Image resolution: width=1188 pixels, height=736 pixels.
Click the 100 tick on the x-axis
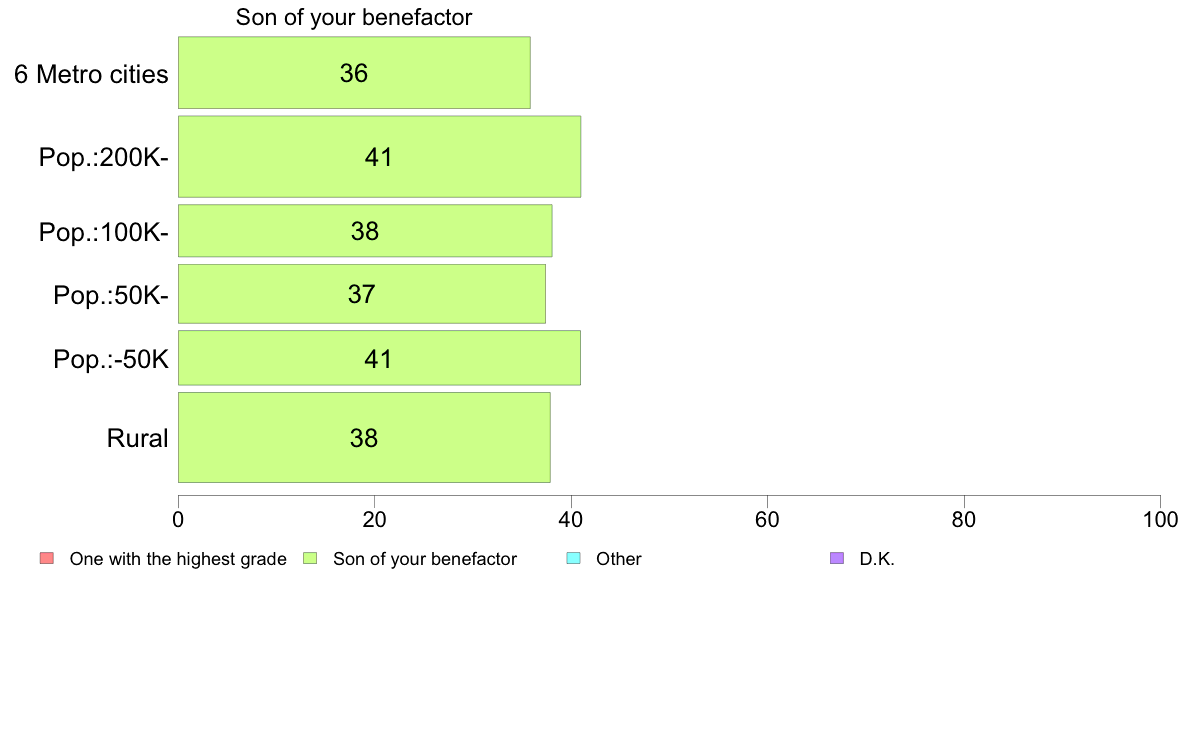(x=1160, y=520)
